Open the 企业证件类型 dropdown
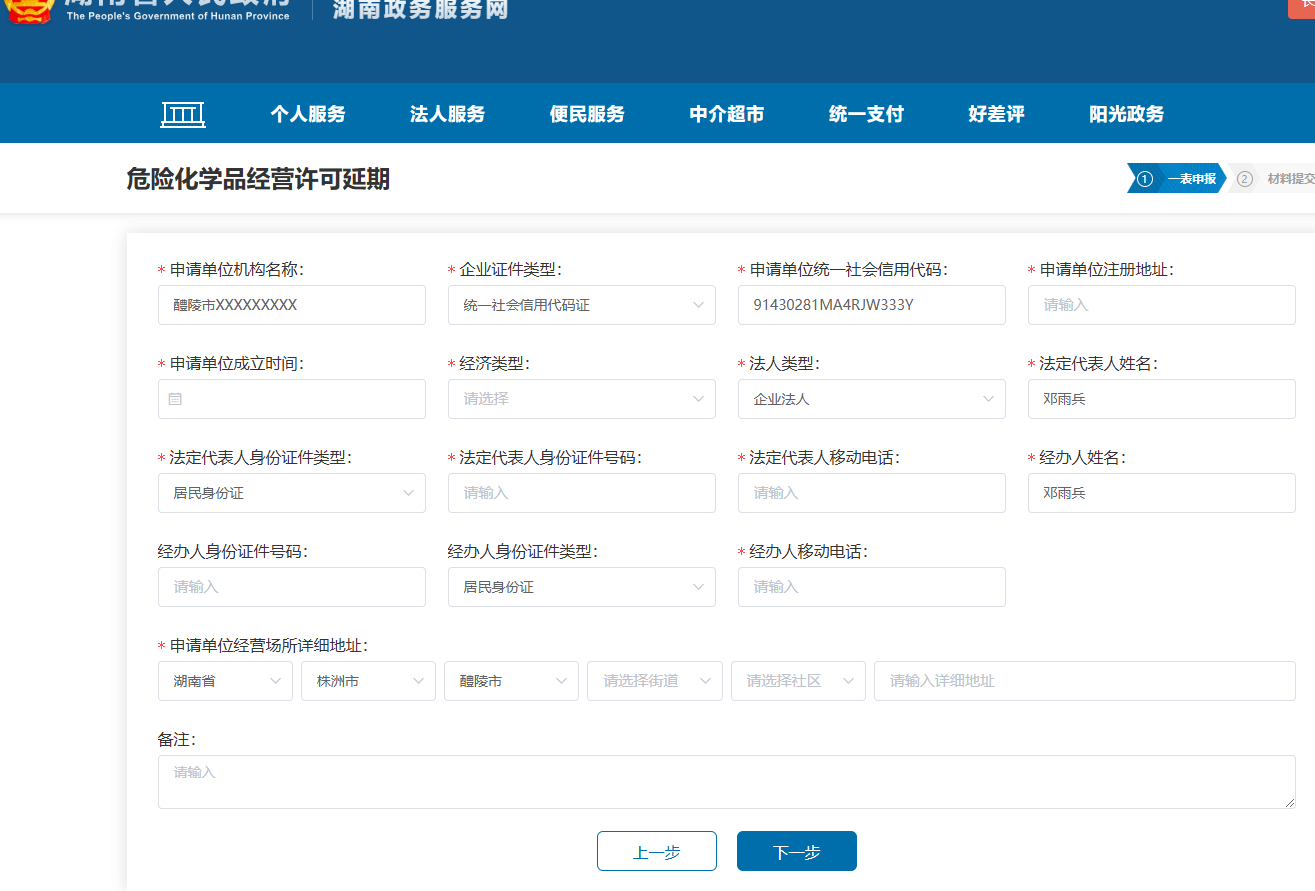Screen dimensions: 1315x891 (581, 305)
